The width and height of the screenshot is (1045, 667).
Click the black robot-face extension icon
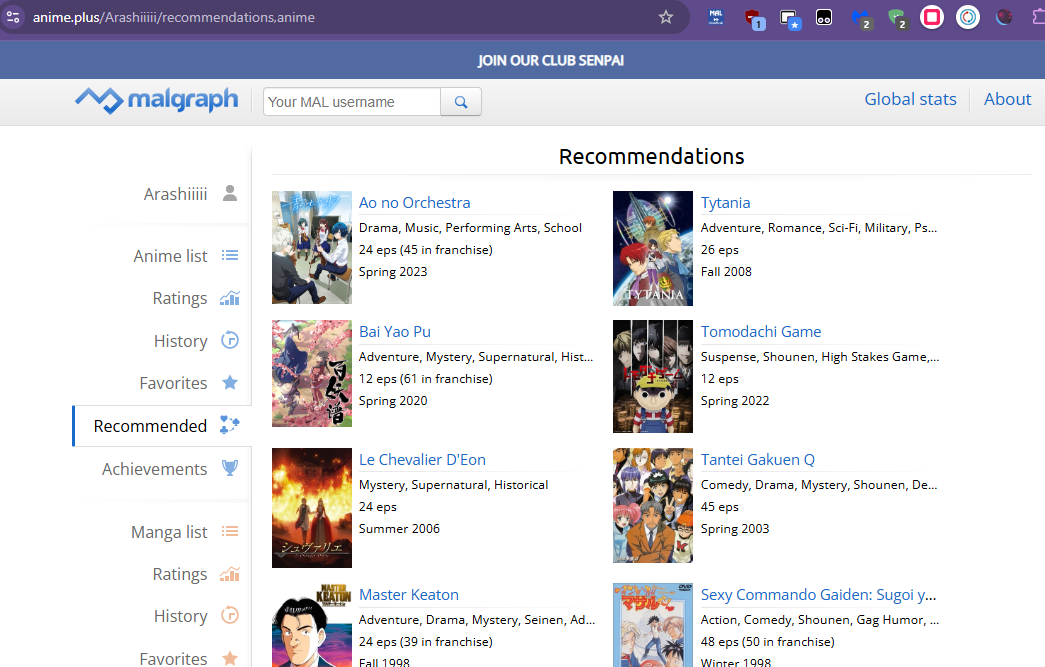pos(824,17)
